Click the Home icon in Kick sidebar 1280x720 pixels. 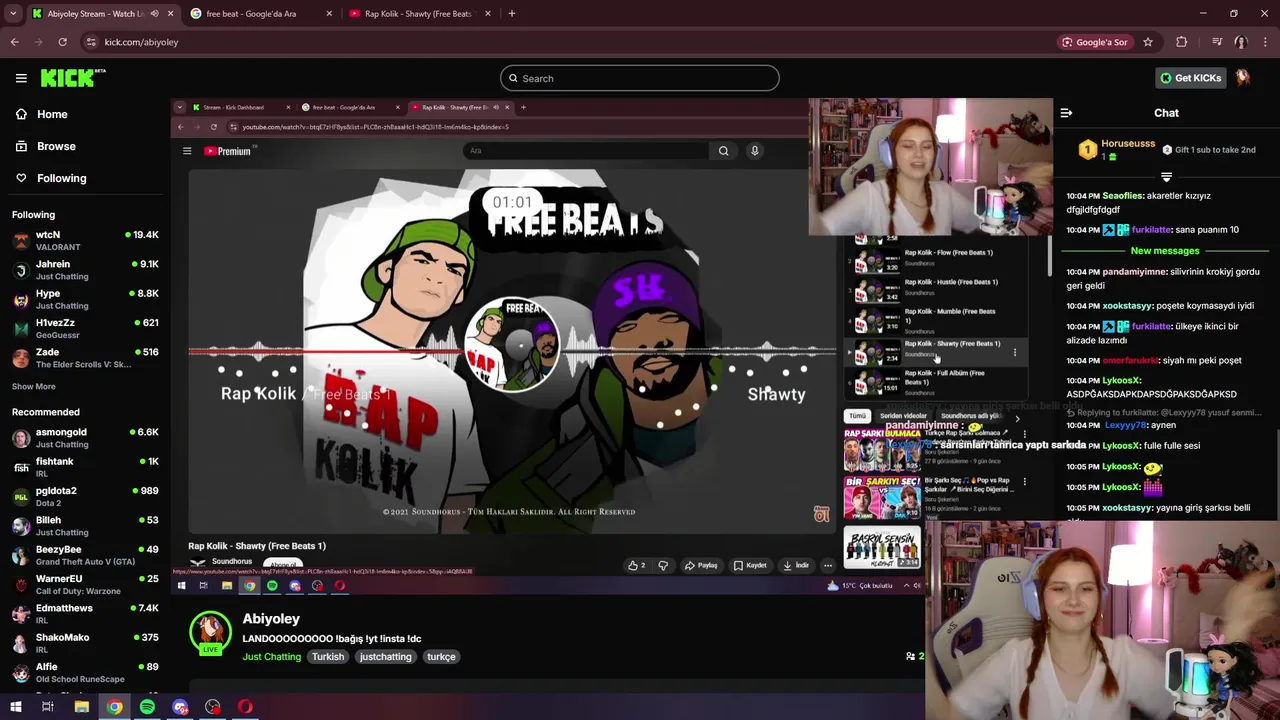pos(21,114)
